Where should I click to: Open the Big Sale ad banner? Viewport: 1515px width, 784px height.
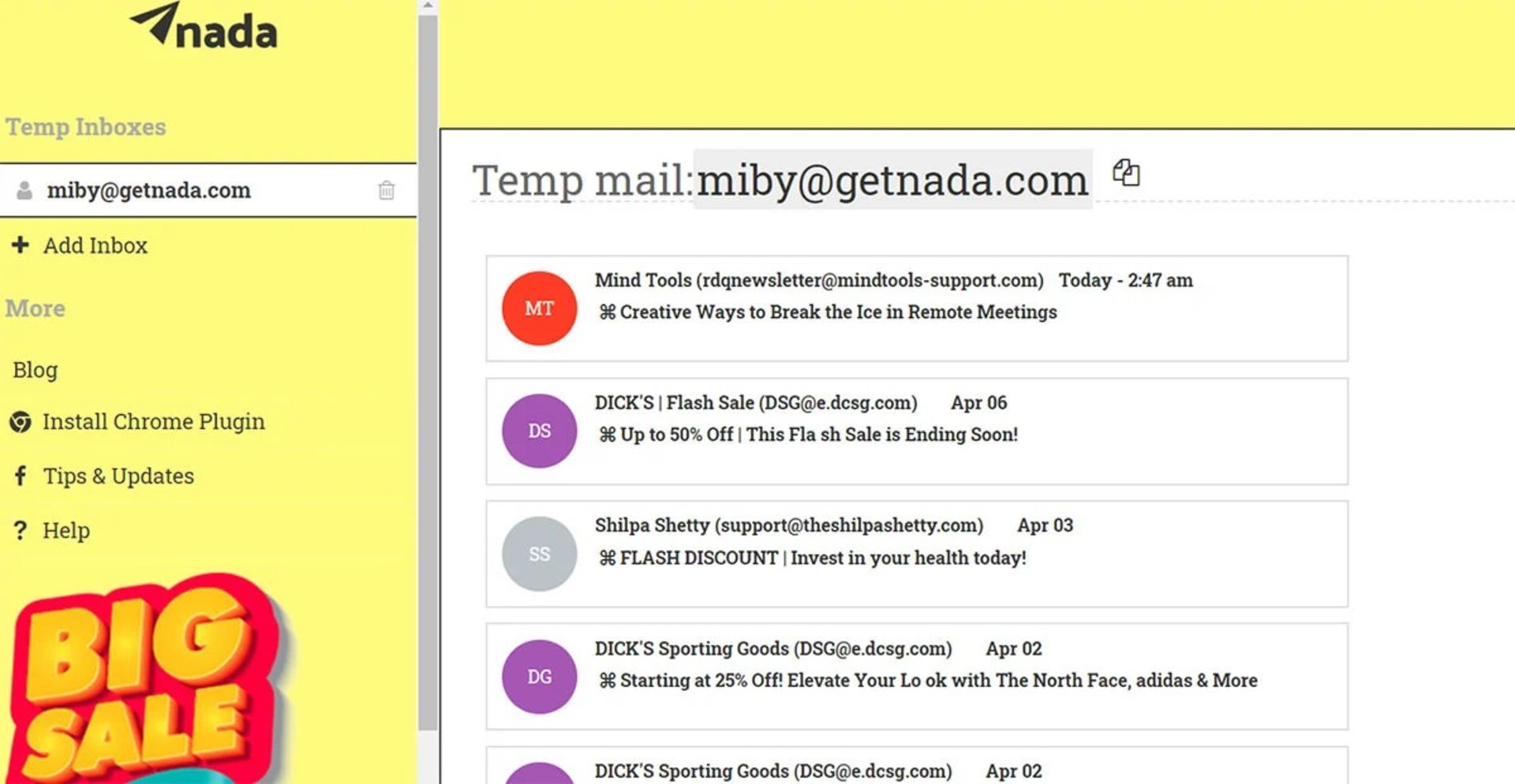point(150,678)
